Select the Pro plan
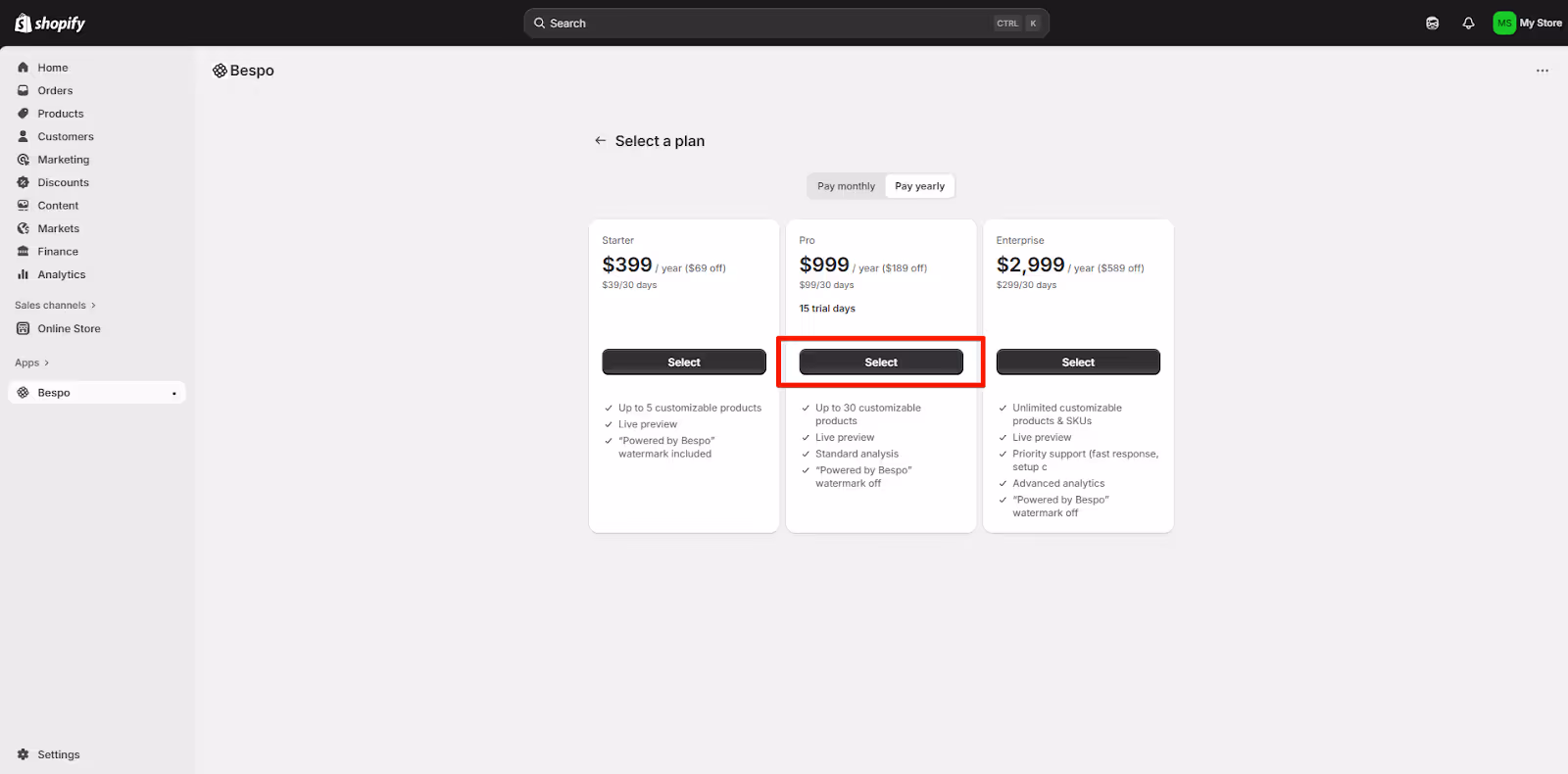Image resolution: width=1568 pixels, height=774 pixels. click(x=881, y=363)
